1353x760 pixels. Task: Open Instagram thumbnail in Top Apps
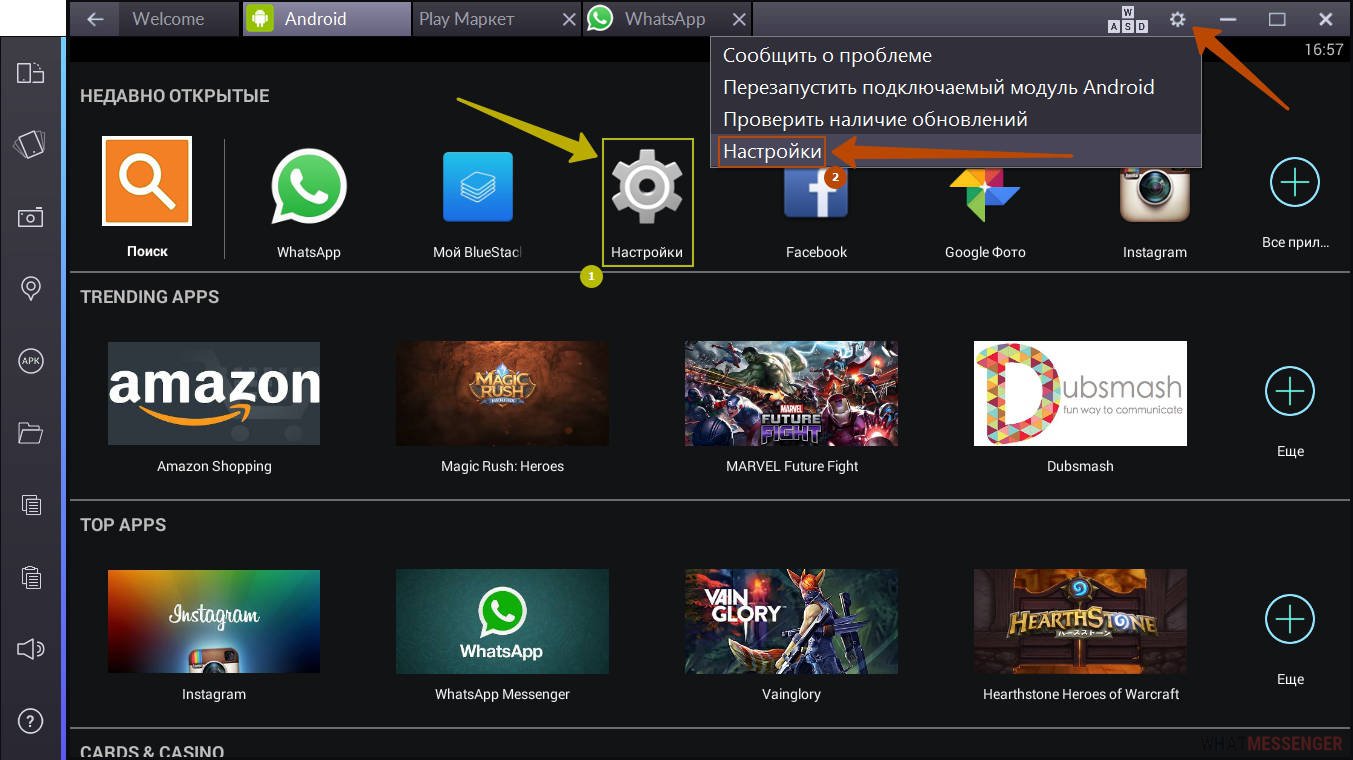click(214, 621)
